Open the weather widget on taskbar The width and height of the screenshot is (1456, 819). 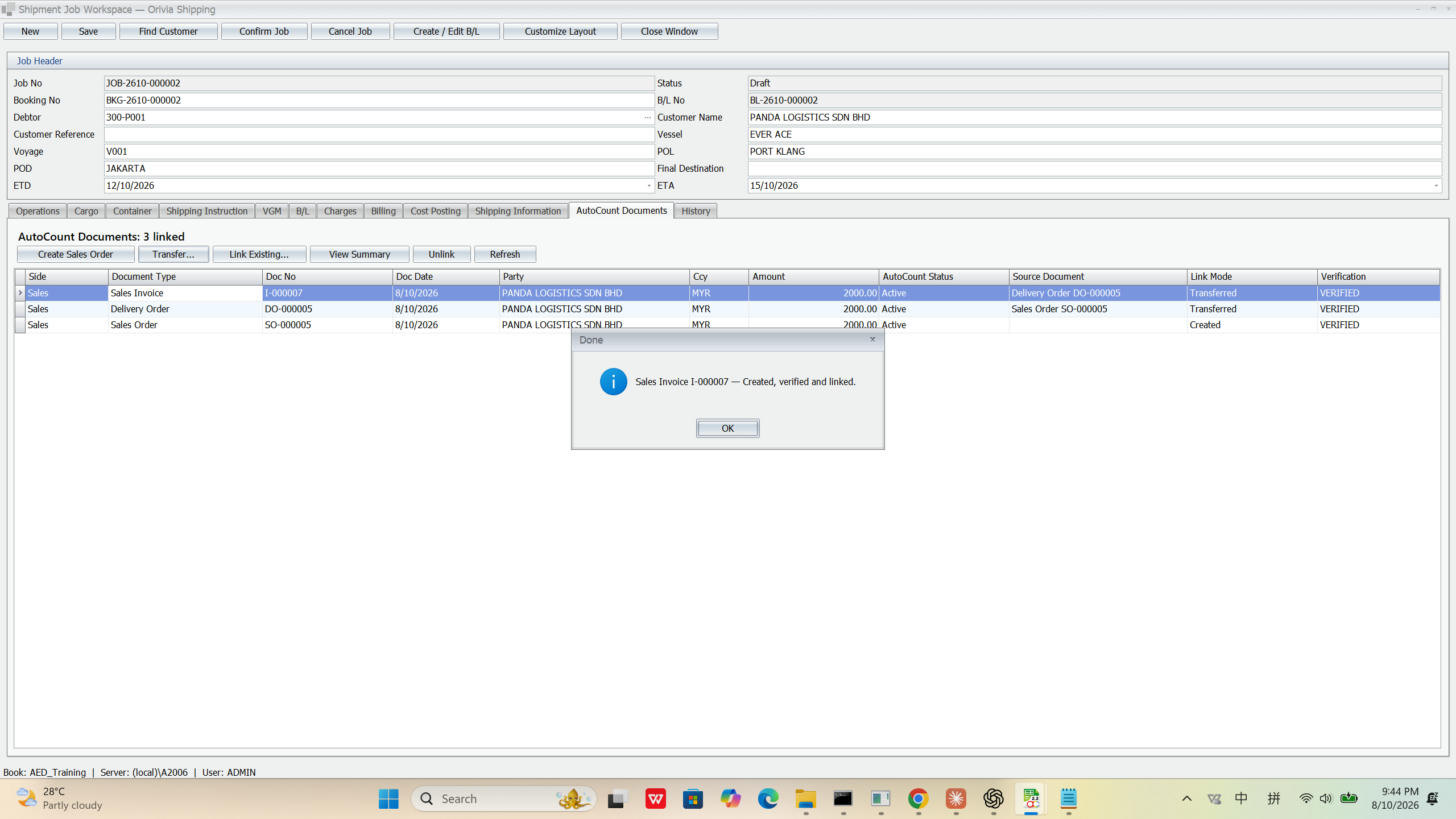[x=60, y=798]
